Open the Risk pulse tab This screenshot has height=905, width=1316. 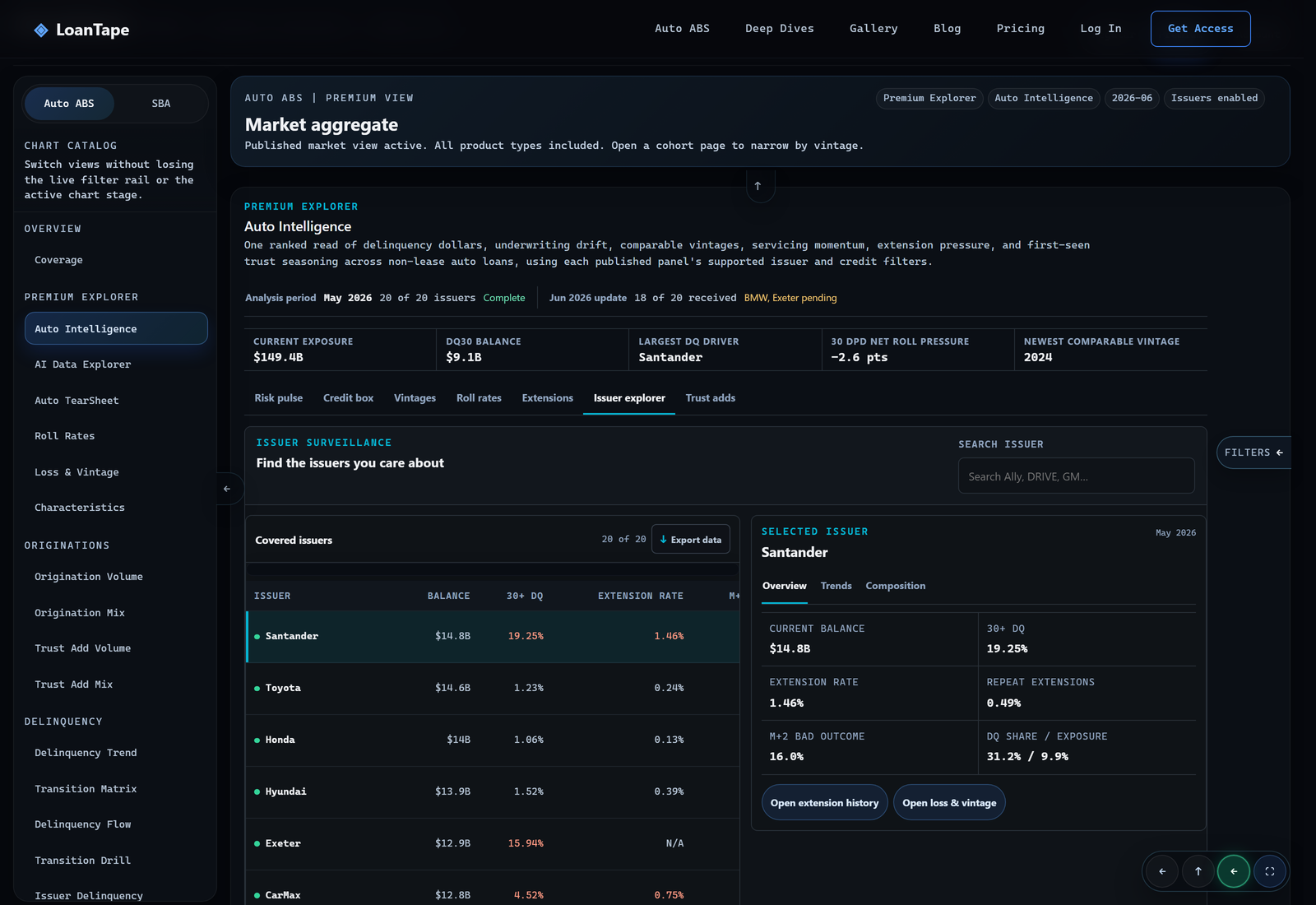point(279,398)
